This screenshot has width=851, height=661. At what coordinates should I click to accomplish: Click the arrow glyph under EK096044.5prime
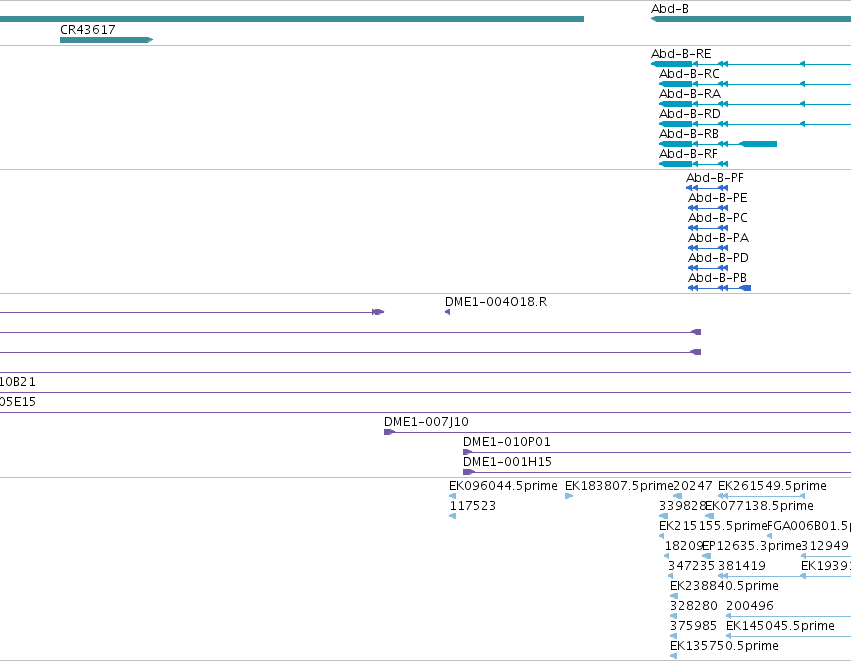pos(453,496)
